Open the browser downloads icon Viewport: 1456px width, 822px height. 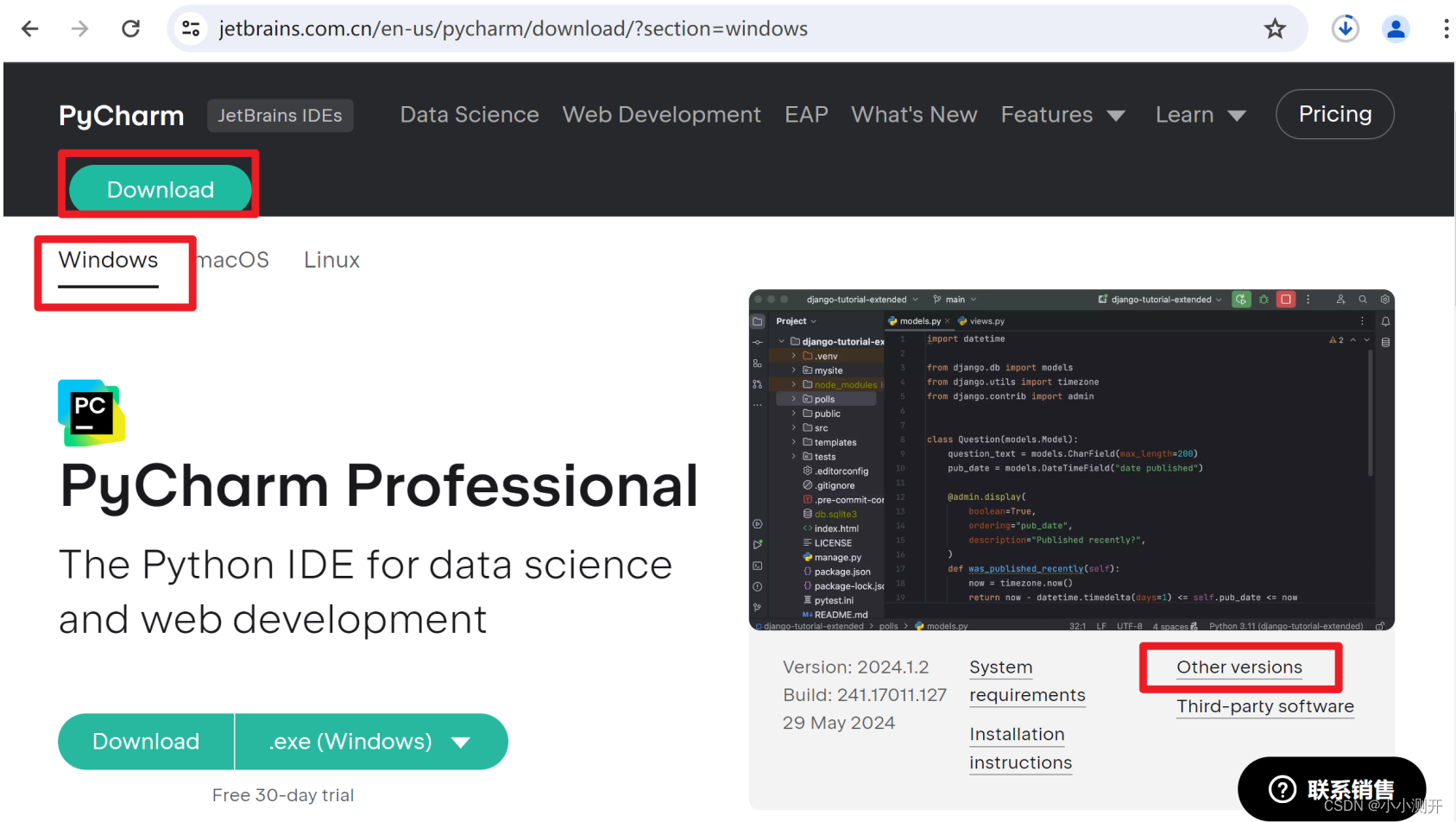(x=1346, y=28)
